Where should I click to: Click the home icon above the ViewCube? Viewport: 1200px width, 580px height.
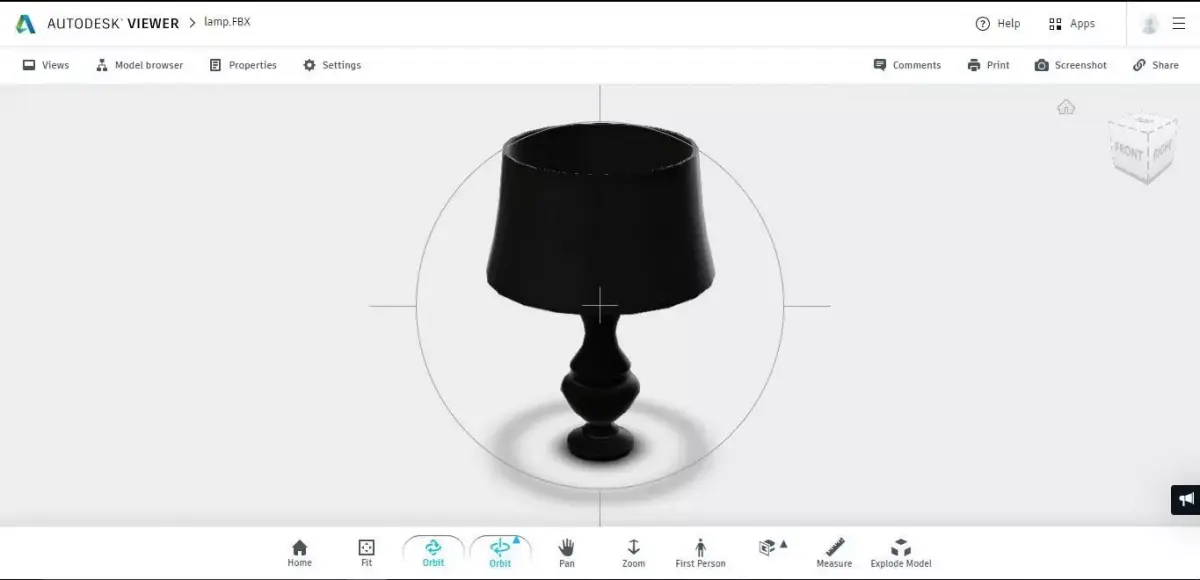coord(1066,106)
